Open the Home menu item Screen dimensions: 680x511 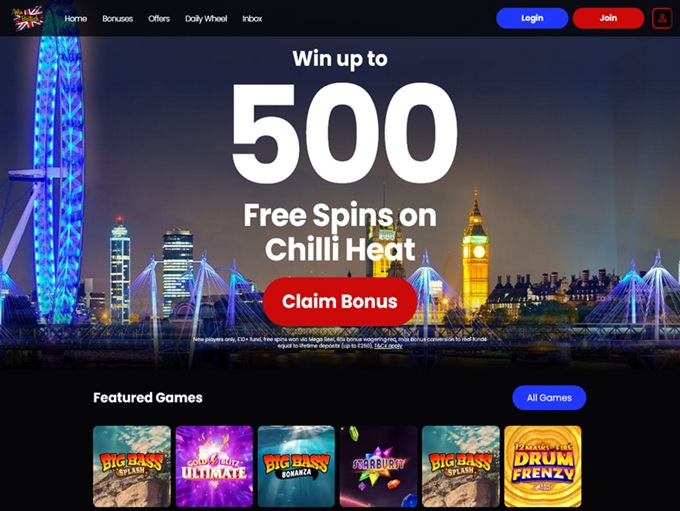pos(75,19)
